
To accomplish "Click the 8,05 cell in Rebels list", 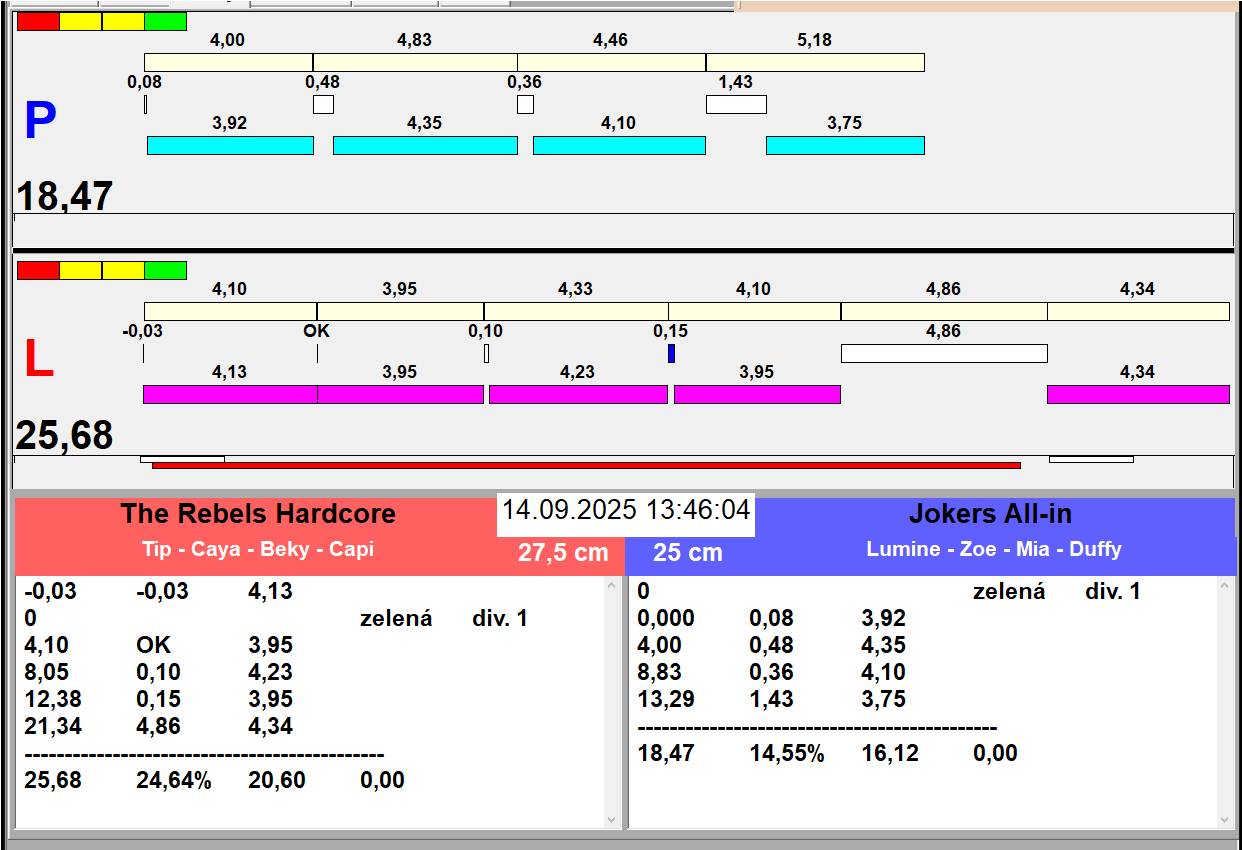I will coord(47,672).
